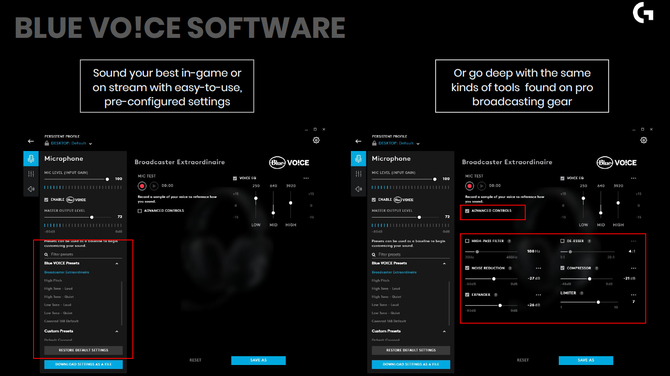Open Expander more options menu
Screen dimensions: 670x376
pyautogui.click(x=538, y=295)
